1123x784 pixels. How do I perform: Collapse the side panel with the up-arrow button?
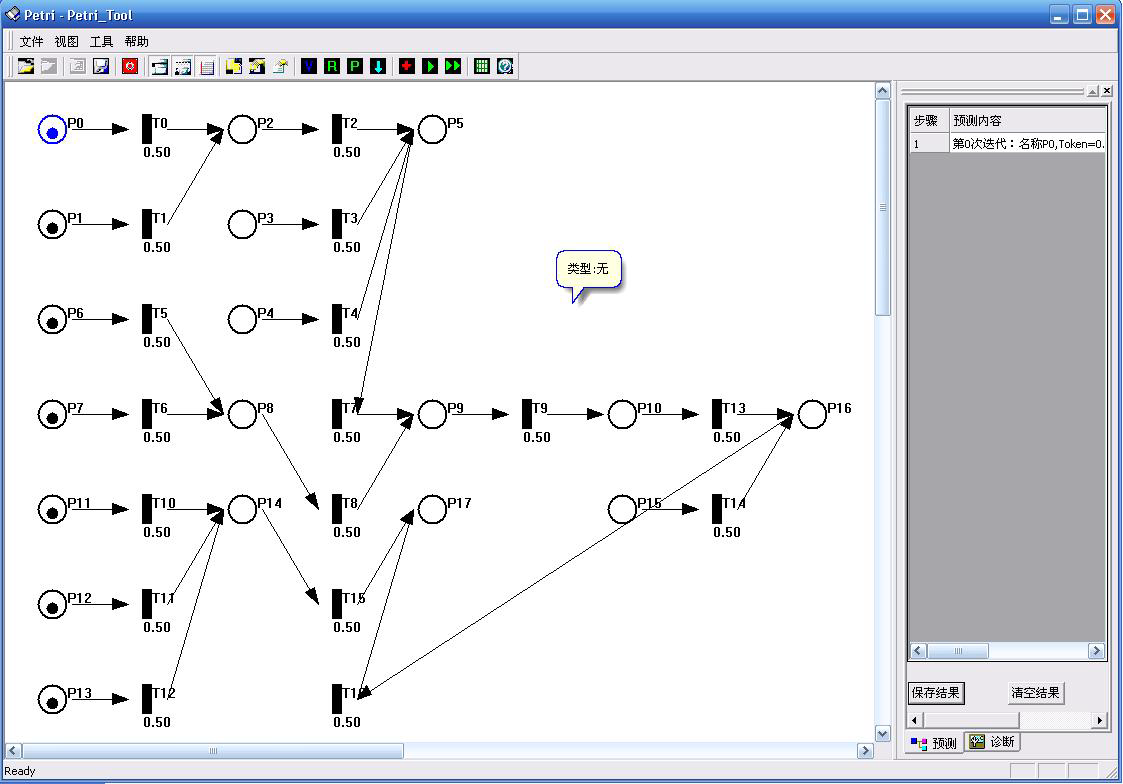(x=1092, y=91)
